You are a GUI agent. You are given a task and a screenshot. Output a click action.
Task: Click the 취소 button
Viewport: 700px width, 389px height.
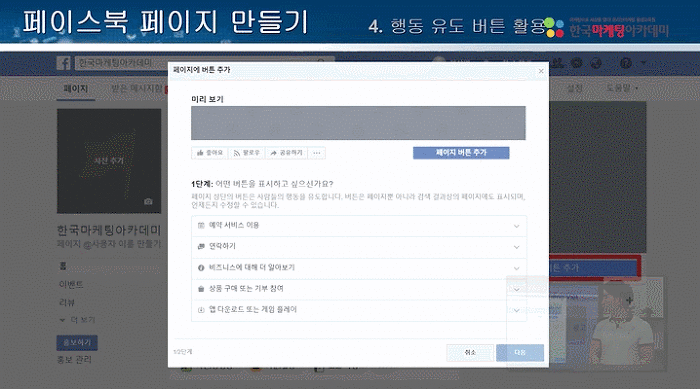(470, 352)
